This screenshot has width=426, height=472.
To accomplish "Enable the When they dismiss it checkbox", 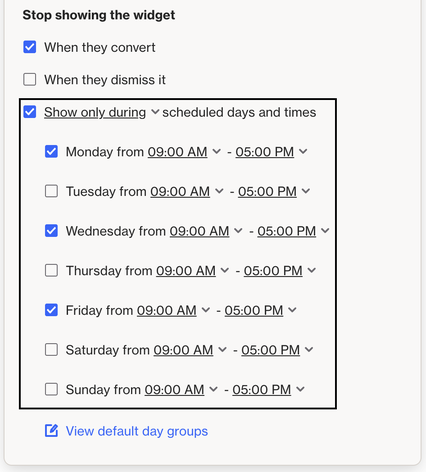I will (x=30, y=80).
